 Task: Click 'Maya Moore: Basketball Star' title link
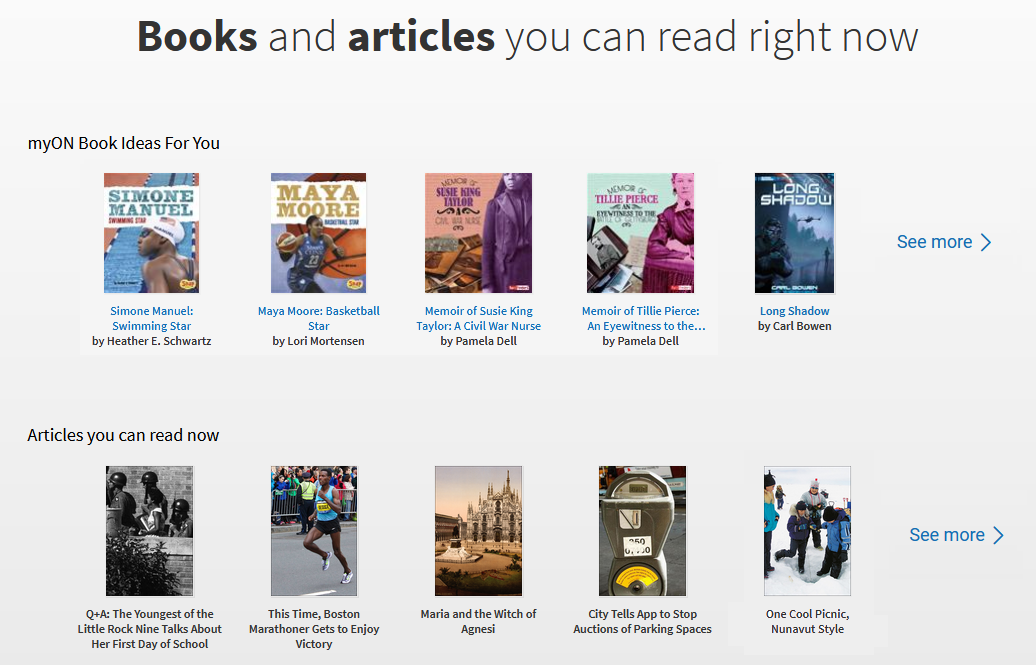point(318,318)
